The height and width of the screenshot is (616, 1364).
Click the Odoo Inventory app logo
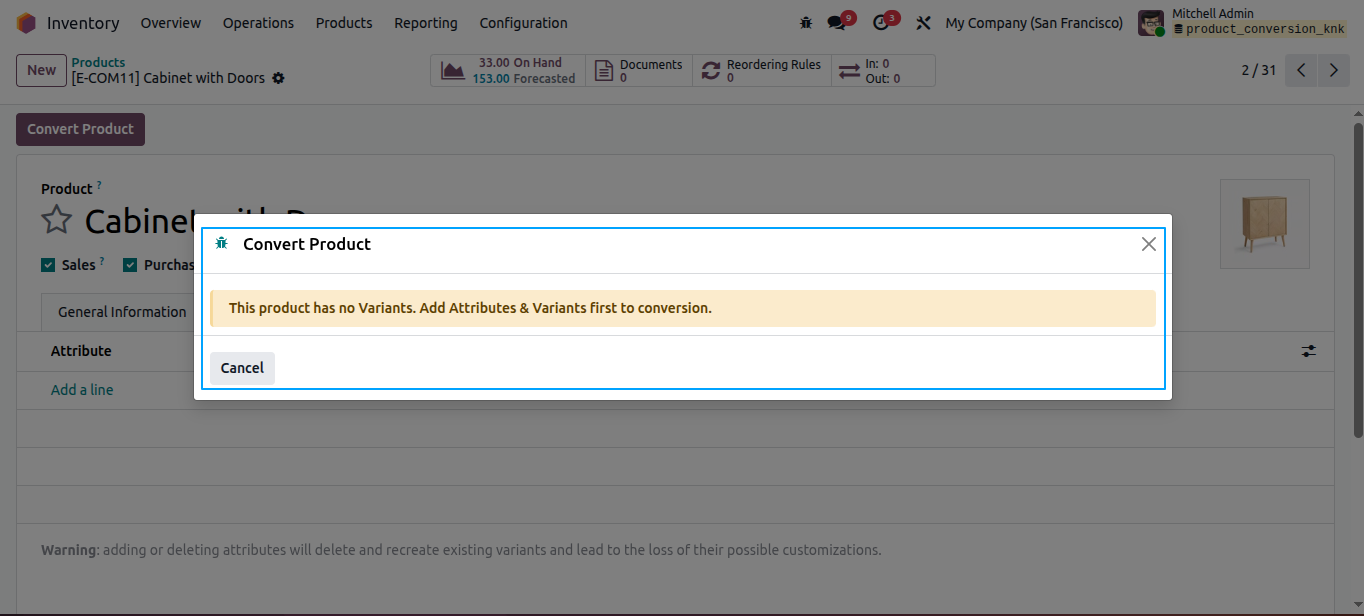pos(27,23)
